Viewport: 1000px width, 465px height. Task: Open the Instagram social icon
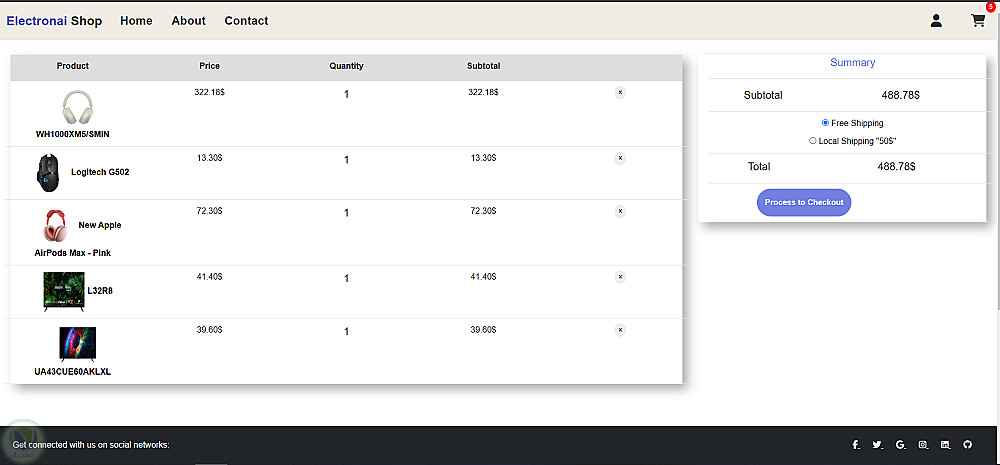[x=923, y=445]
